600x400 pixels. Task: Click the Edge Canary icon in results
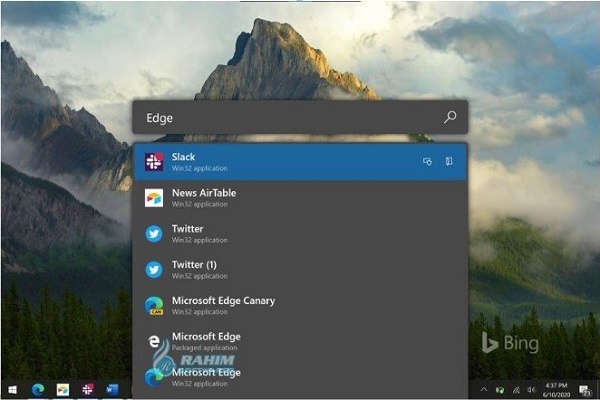154,305
